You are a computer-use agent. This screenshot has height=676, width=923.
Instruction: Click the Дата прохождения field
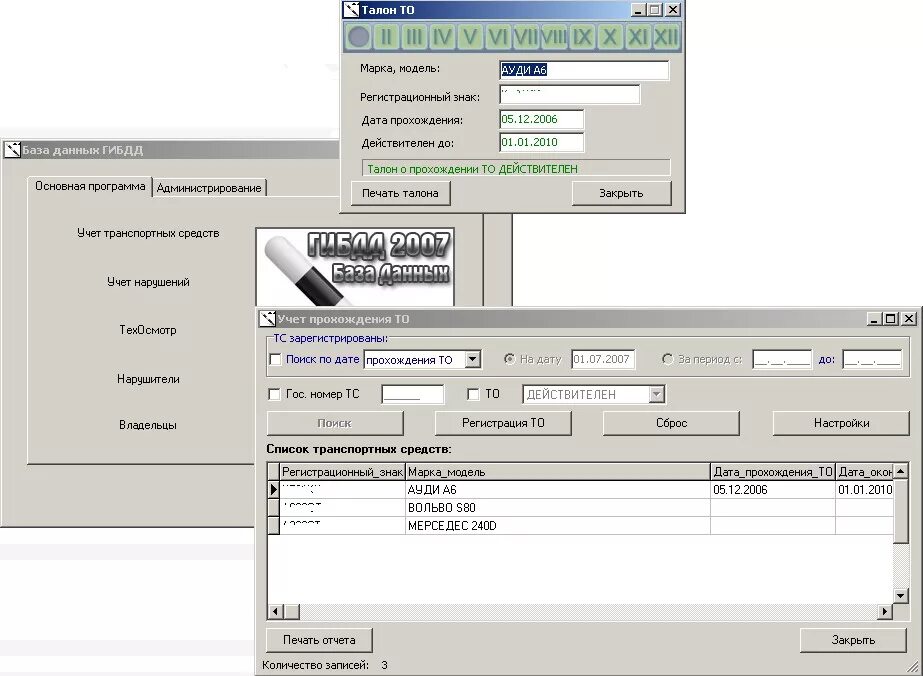[x=542, y=119]
